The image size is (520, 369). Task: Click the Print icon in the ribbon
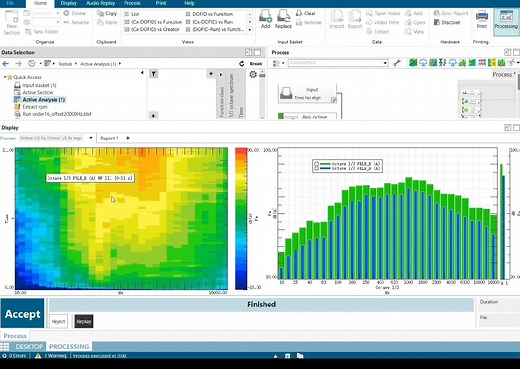pos(481,16)
